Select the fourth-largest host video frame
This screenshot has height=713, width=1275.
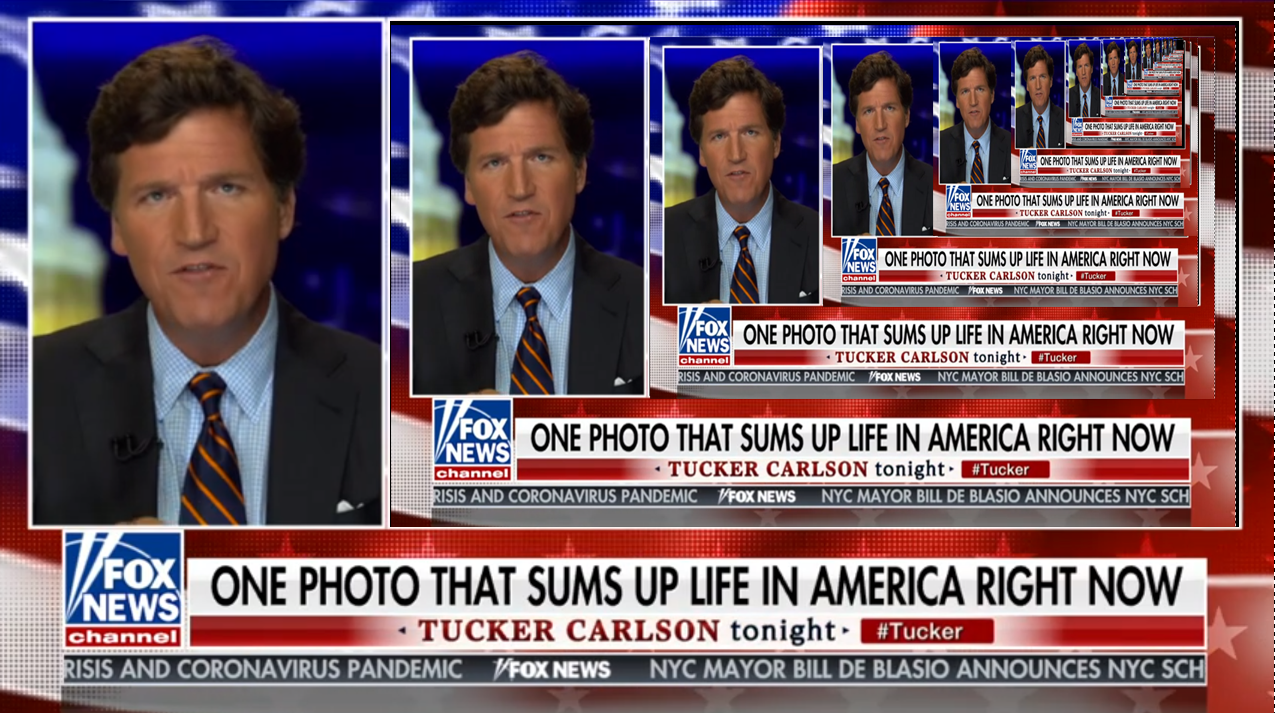(x=884, y=141)
